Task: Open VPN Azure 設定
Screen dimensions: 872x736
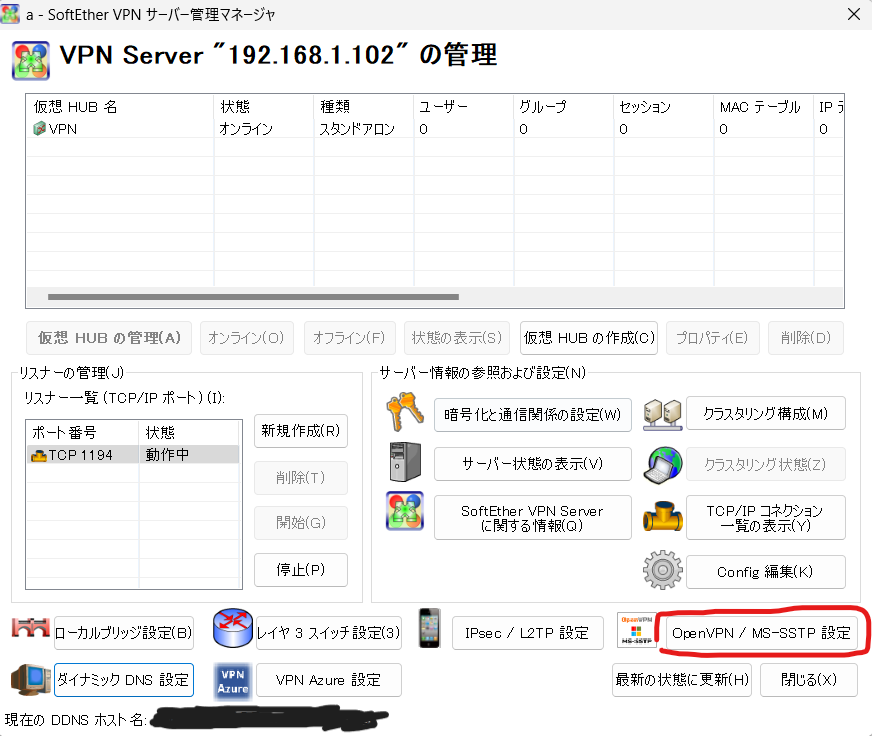Action: [329, 680]
